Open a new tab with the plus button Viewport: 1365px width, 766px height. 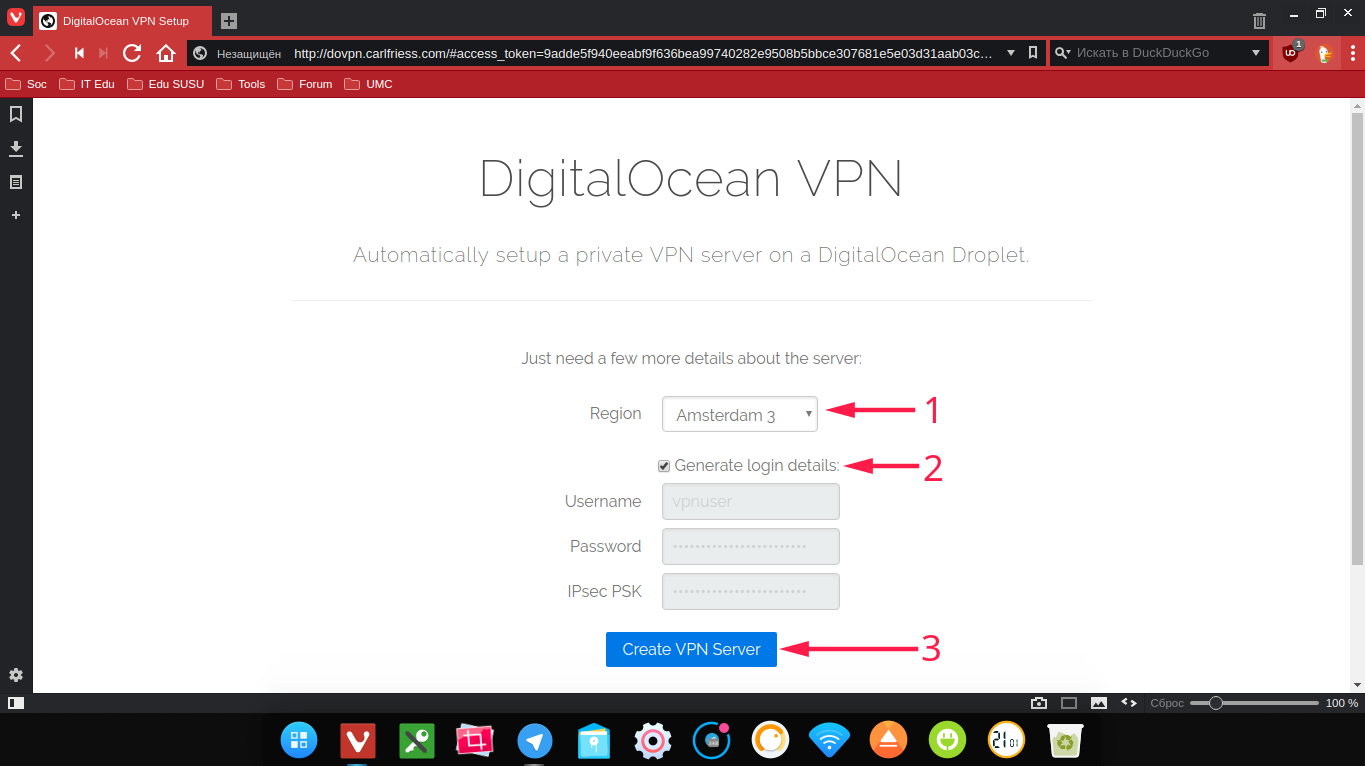[x=229, y=20]
